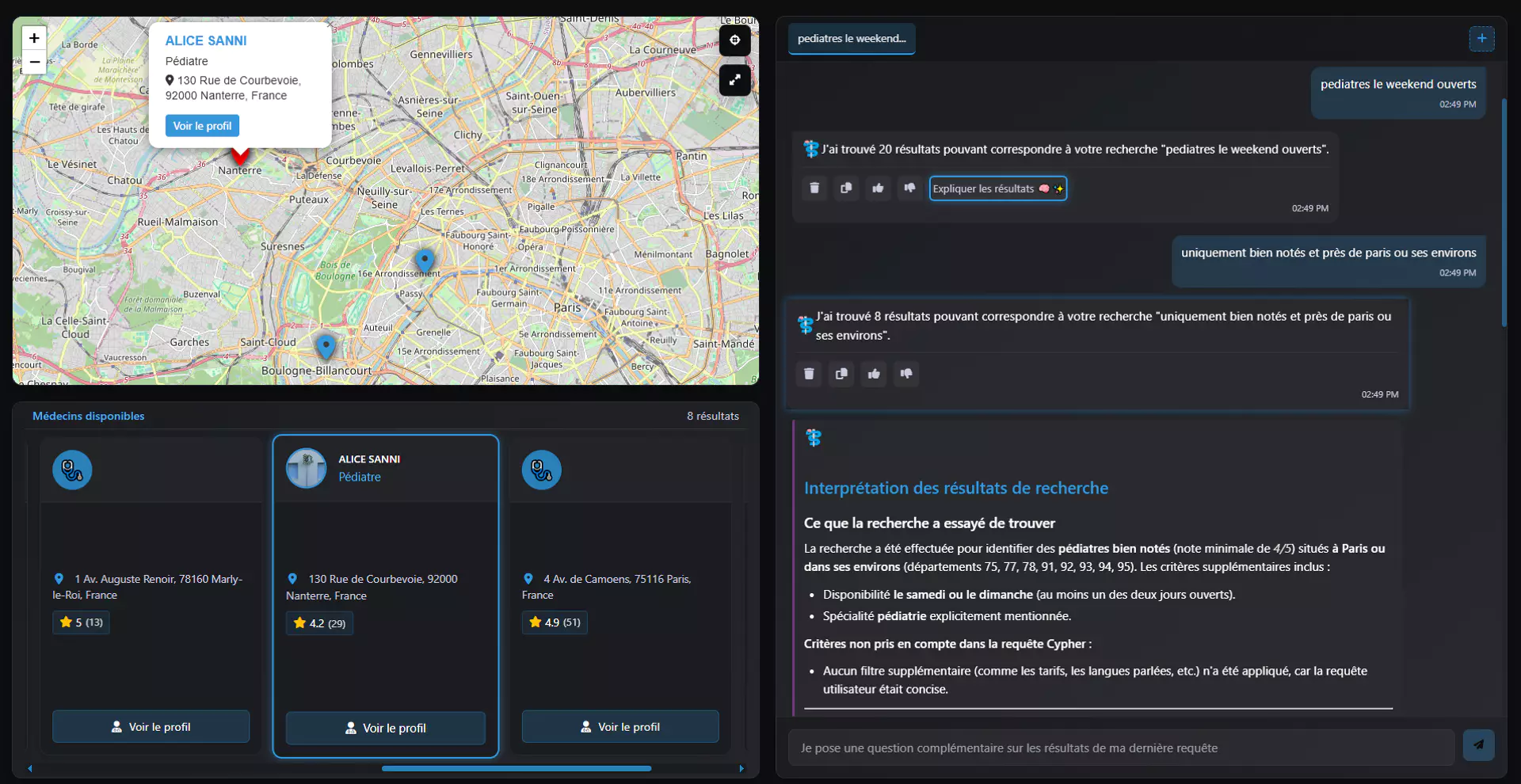Expand map to fullscreen
The width and height of the screenshot is (1521, 784).
pos(734,80)
